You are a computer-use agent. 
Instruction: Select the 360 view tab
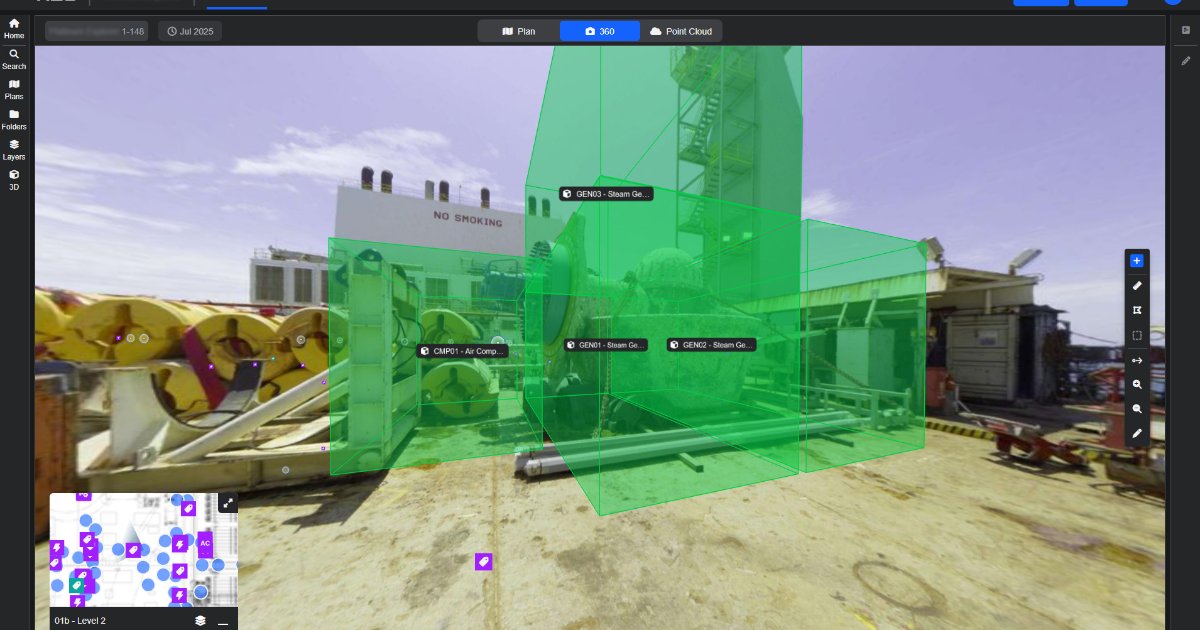[600, 31]
